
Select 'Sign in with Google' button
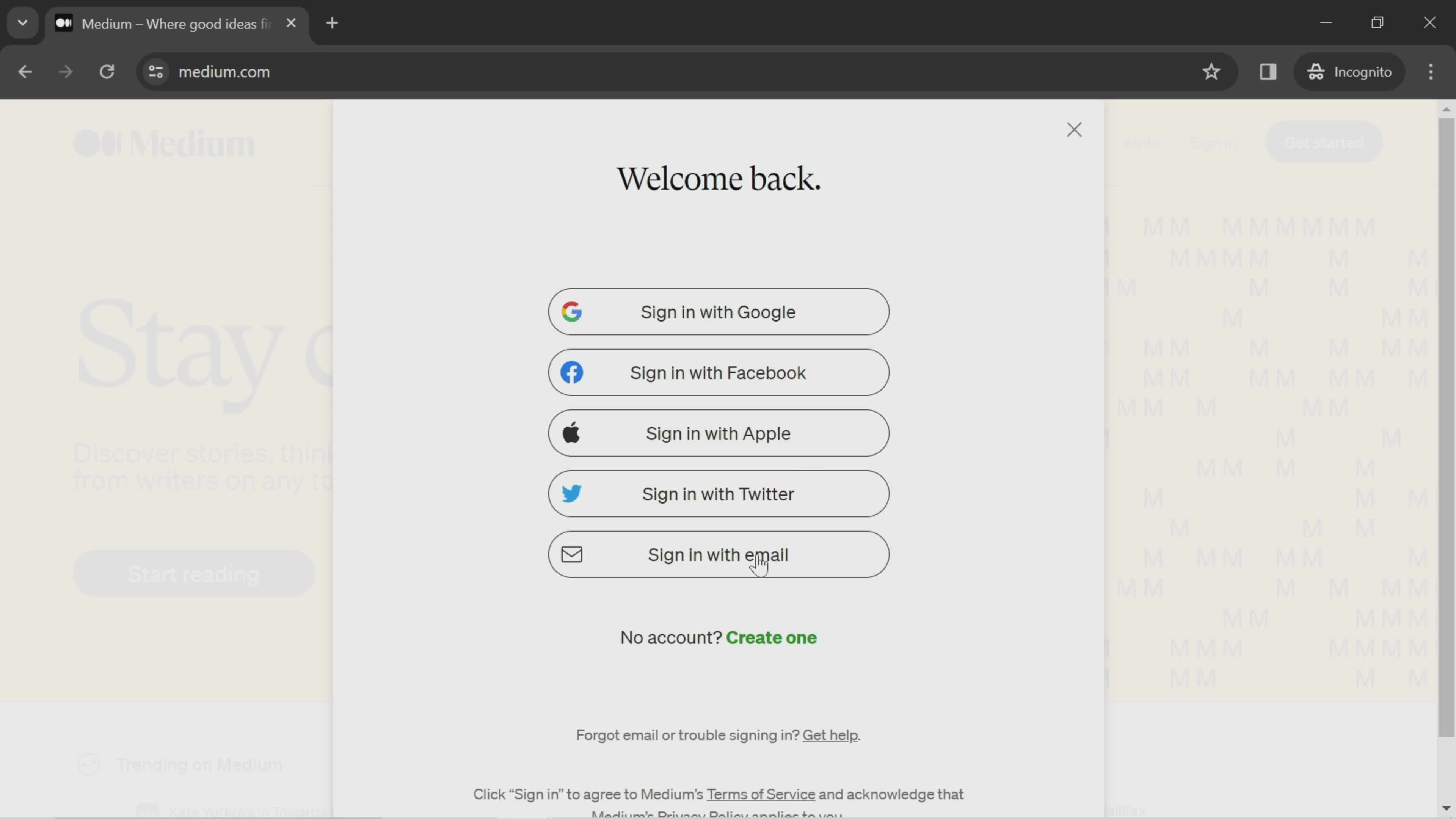(718, 311)
